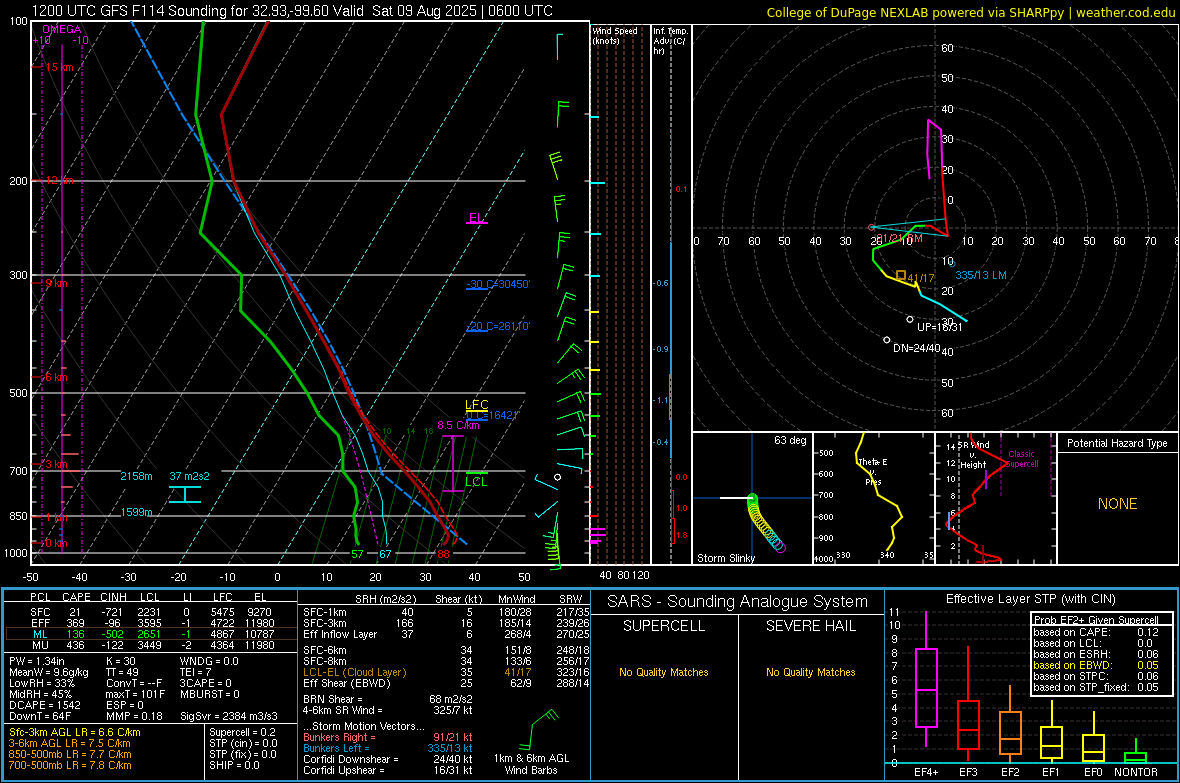Click the UP=16/31 hodograph label
The height and width of the screenshot is (783, 1180).
[x=939, y=328]
